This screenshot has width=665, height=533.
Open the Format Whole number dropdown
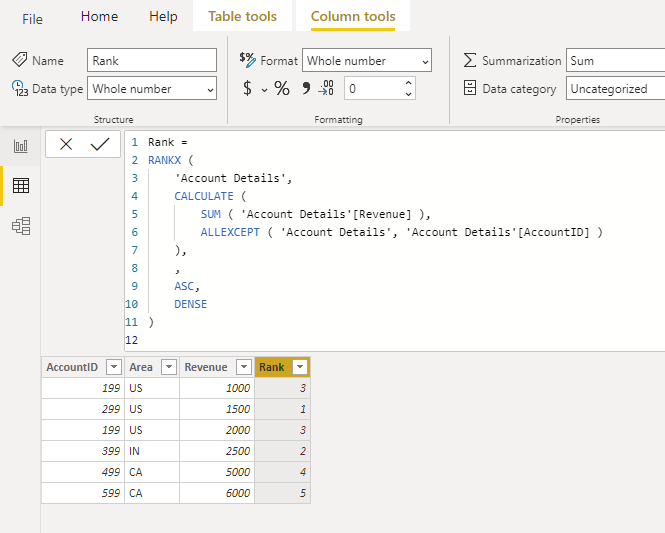pyautogui.click(x=367, y=60)
